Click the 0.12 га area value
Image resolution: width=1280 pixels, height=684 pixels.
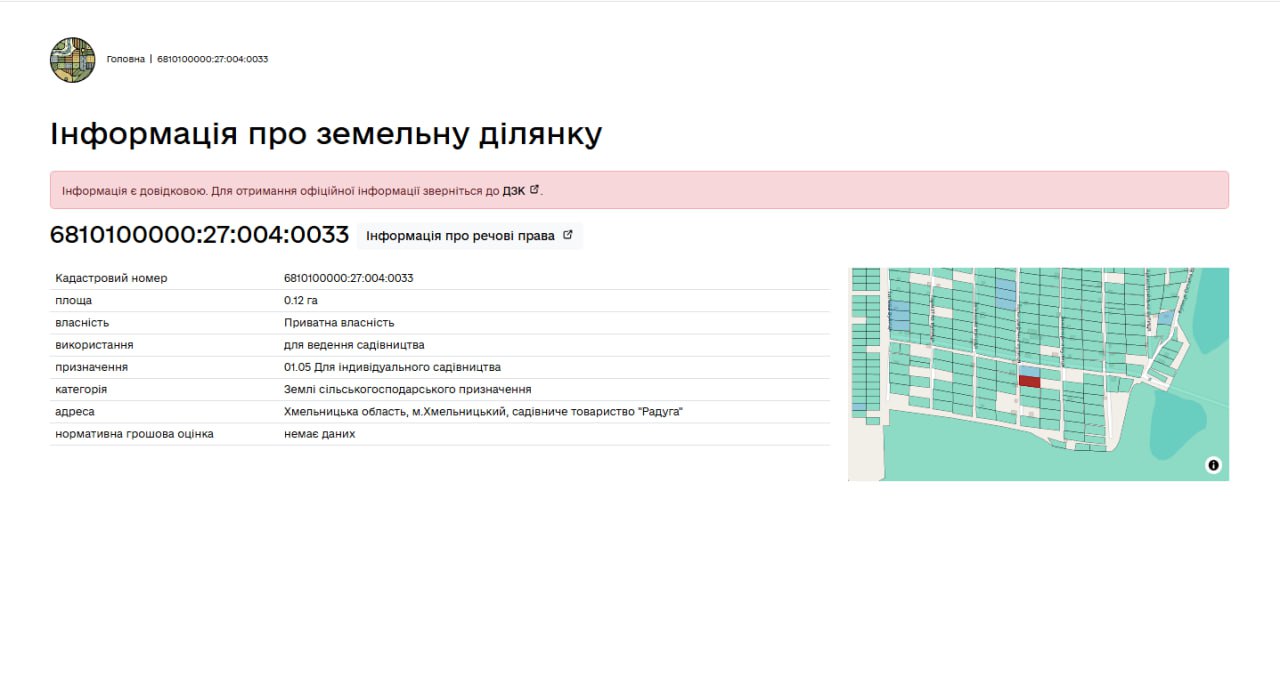click(x=300, y=300)
